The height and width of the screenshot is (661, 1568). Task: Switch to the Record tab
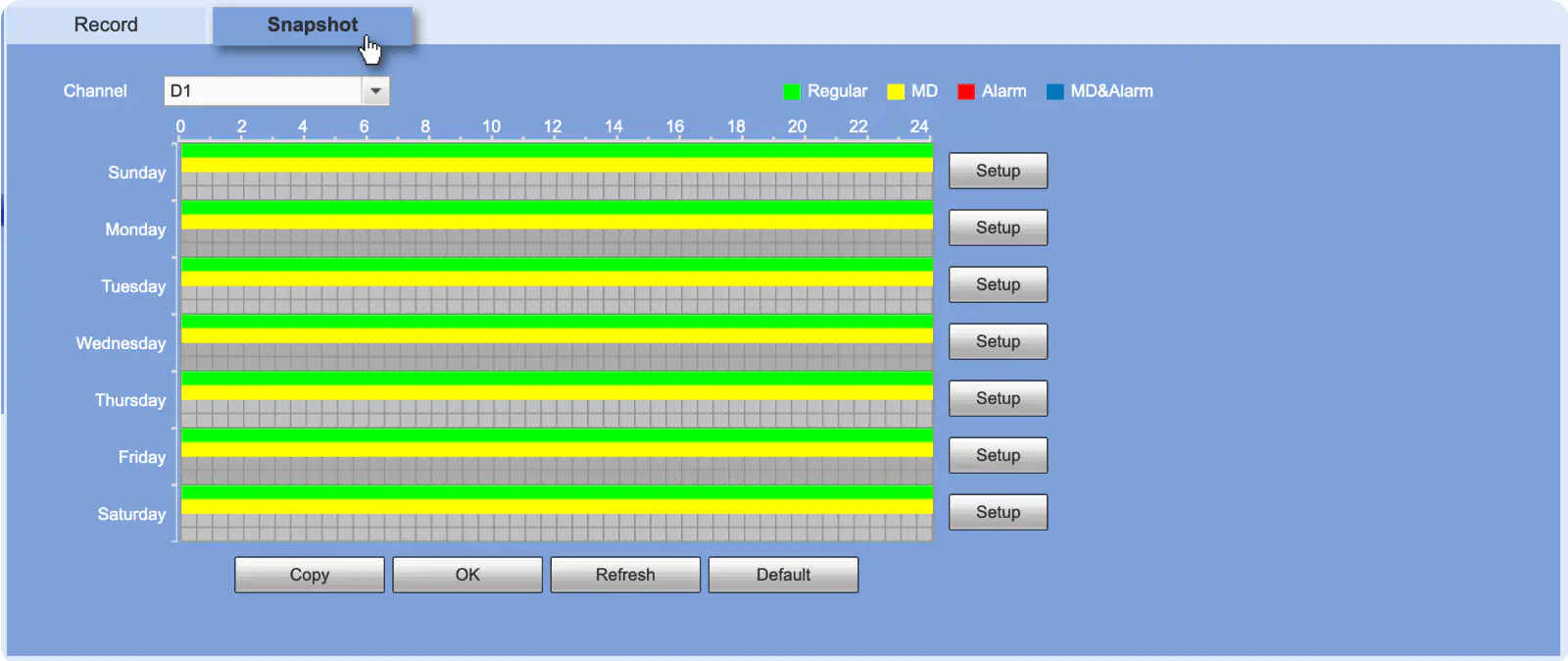(106, 25)
